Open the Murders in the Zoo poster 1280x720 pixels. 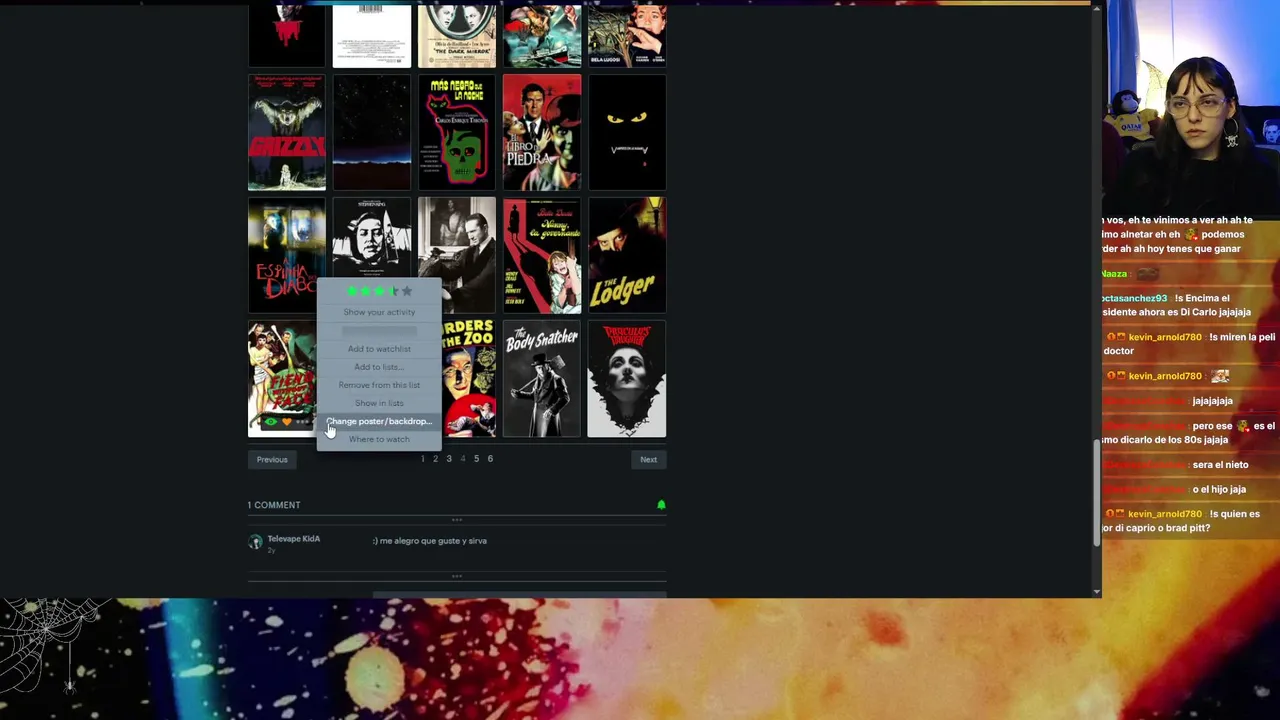(x=469, y=379)
